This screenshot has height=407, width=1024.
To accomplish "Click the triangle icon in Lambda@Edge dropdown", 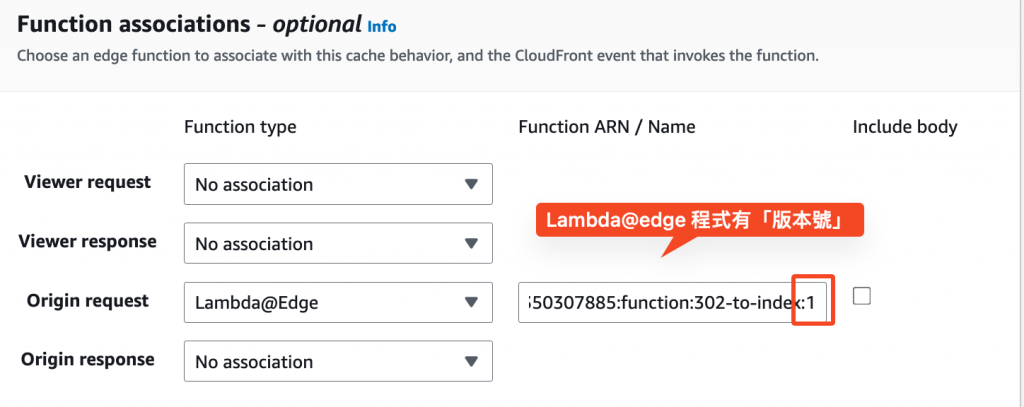I will point(471,302).
